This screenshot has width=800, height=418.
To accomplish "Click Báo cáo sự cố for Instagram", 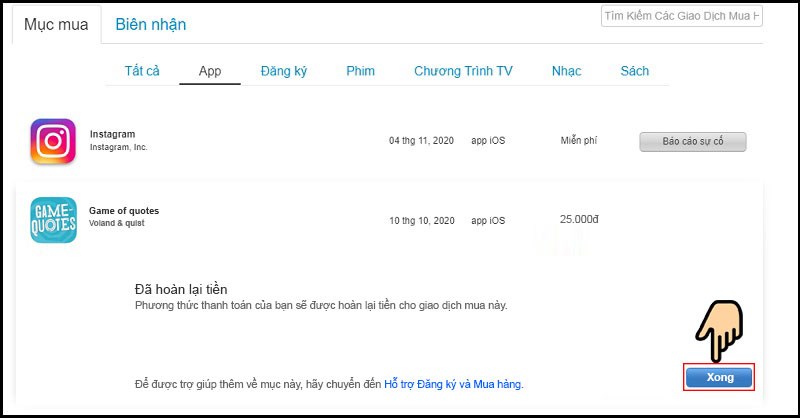I will pyautogui.click(x=693, y=141).
